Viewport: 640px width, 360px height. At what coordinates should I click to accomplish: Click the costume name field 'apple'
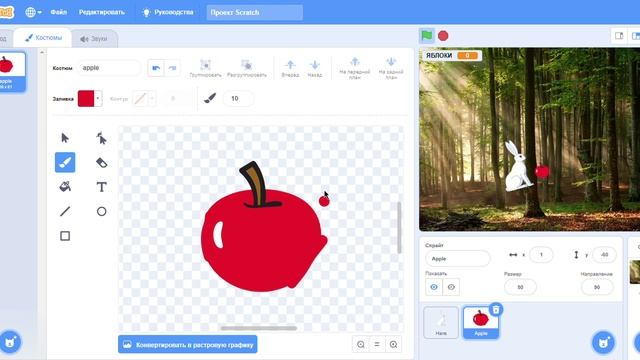coord(109,68)
